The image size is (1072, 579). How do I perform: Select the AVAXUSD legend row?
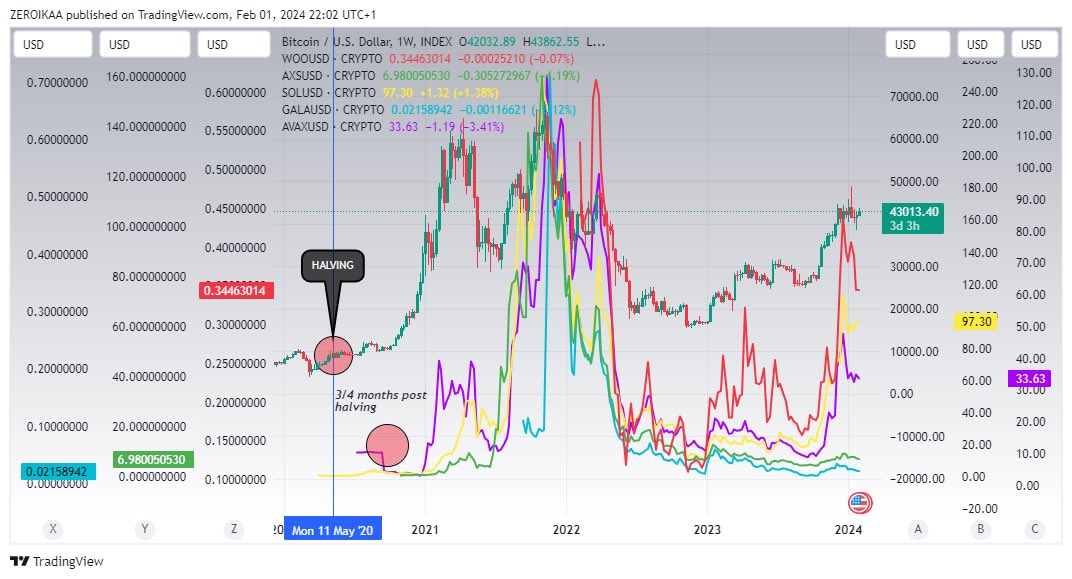tap(393, 127)
